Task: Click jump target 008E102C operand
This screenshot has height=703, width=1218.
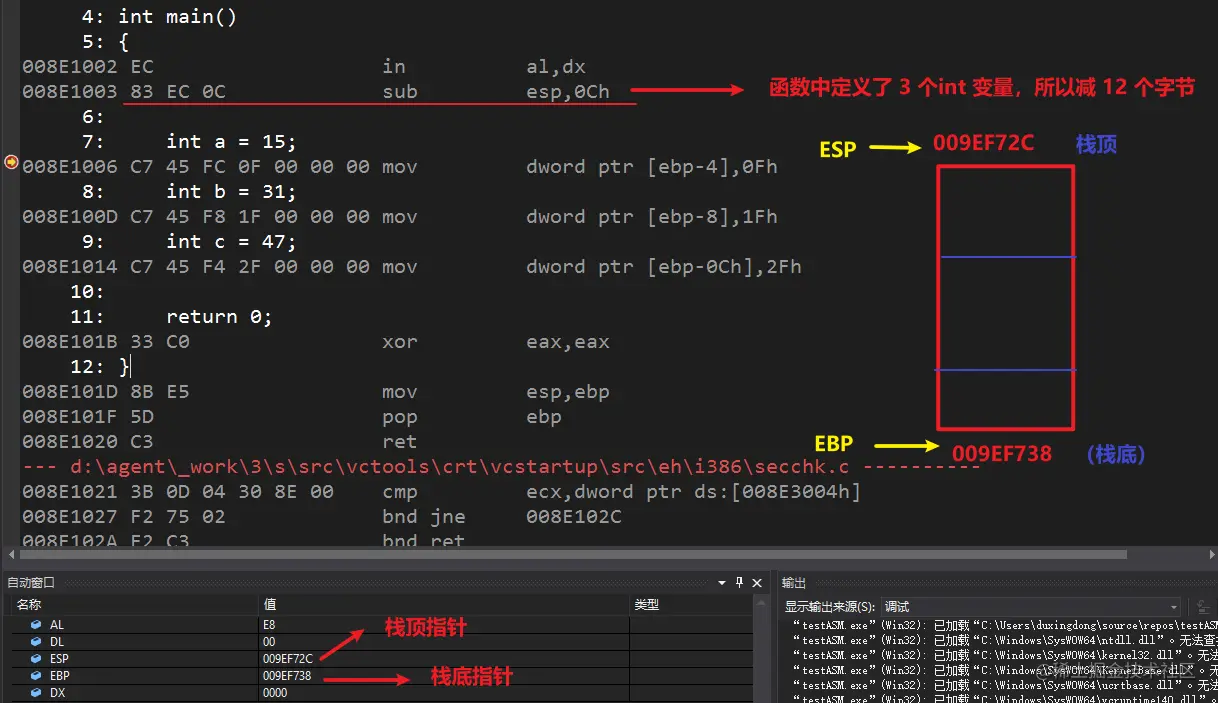Action: coord(574,517)
